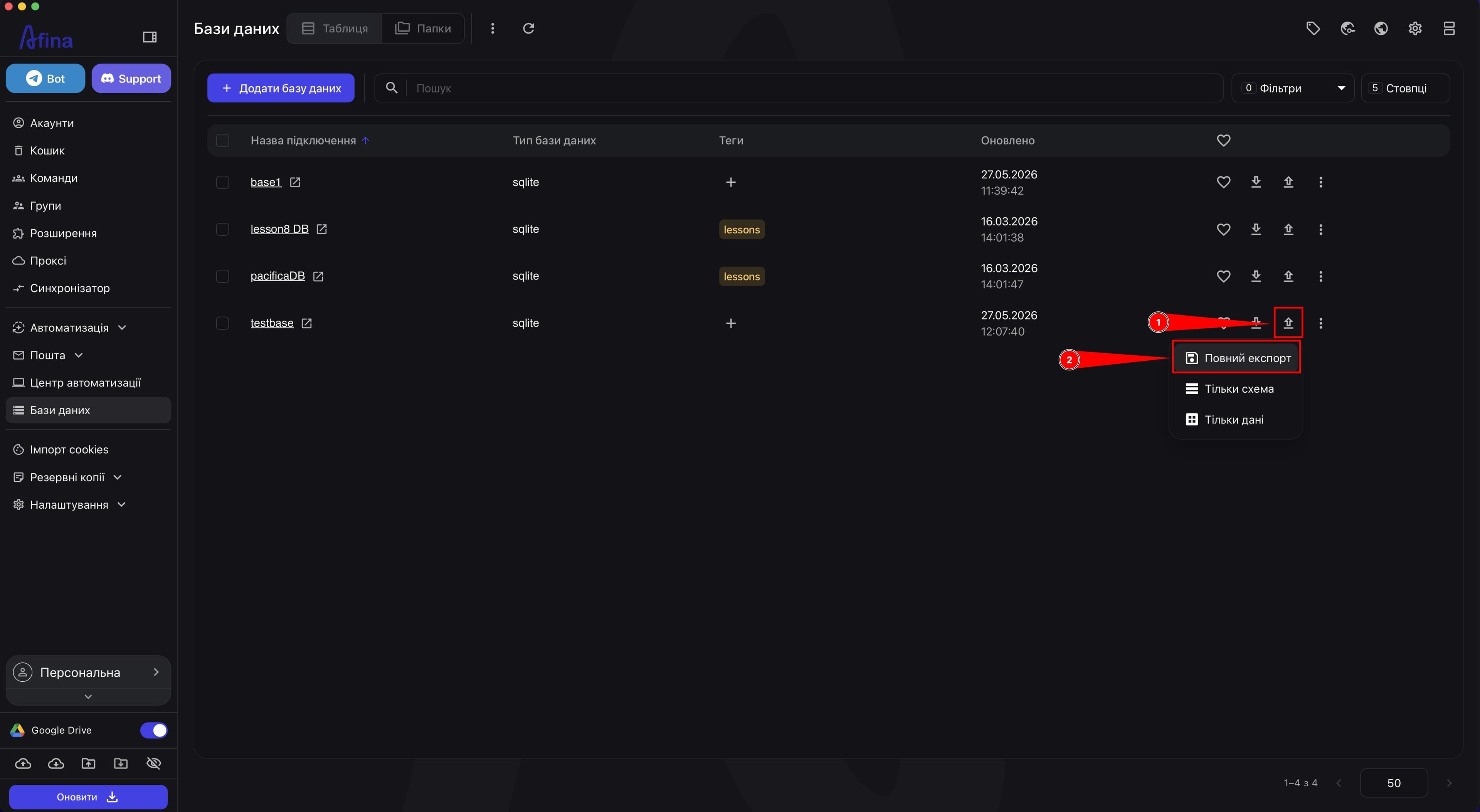Open the Discord Support button

131,78
